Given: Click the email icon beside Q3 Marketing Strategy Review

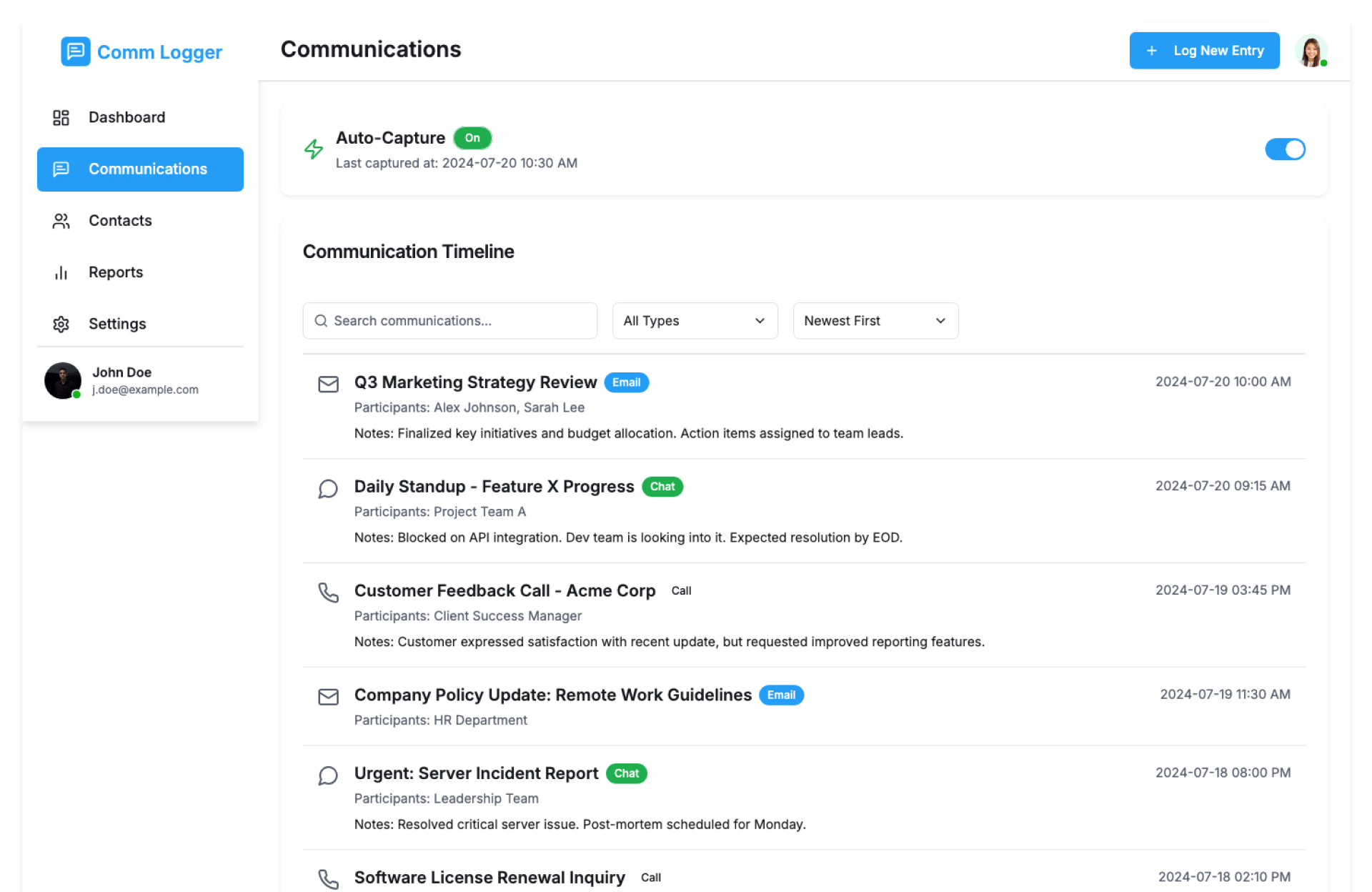Looking at the screenshot, I should pos(328,385).
